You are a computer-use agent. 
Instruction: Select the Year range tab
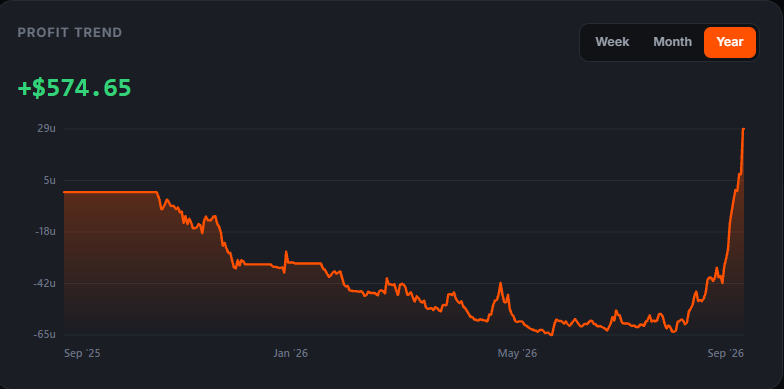[x=730, y=42]
